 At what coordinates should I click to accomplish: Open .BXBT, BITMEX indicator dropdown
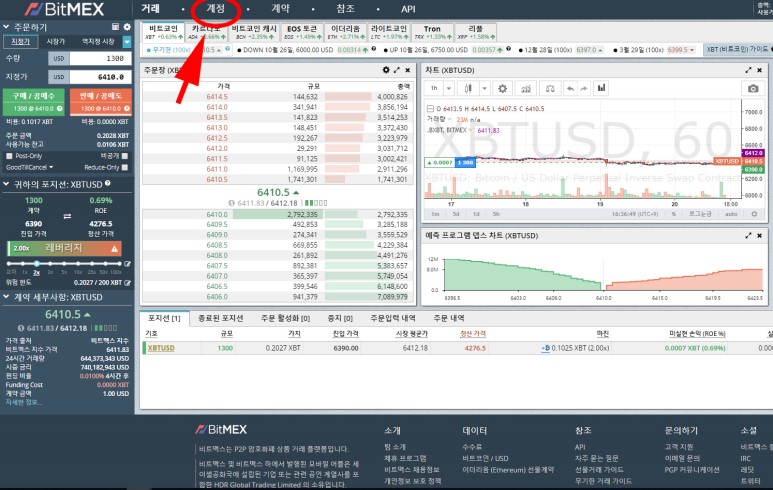point(471,130)
